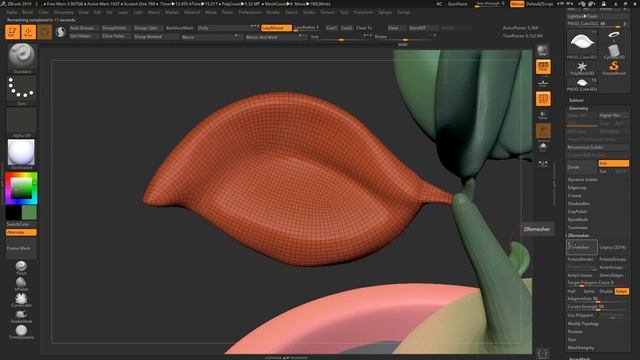Viewport: 640px width, 360px height.
Task: Open the Alpha Off selector
Action: [22, 122]
